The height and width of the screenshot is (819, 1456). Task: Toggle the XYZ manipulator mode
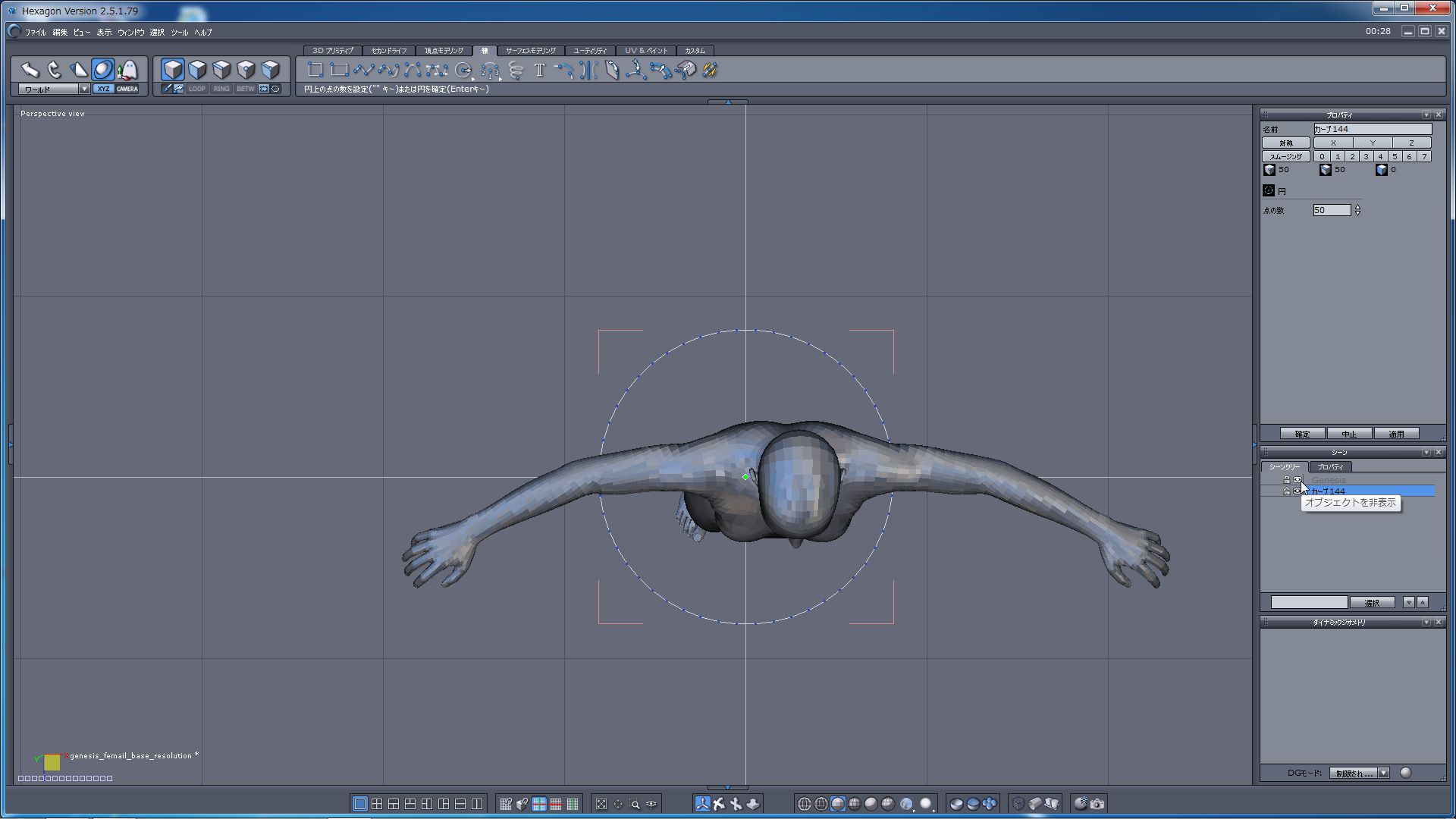click(x=103, y=89)
